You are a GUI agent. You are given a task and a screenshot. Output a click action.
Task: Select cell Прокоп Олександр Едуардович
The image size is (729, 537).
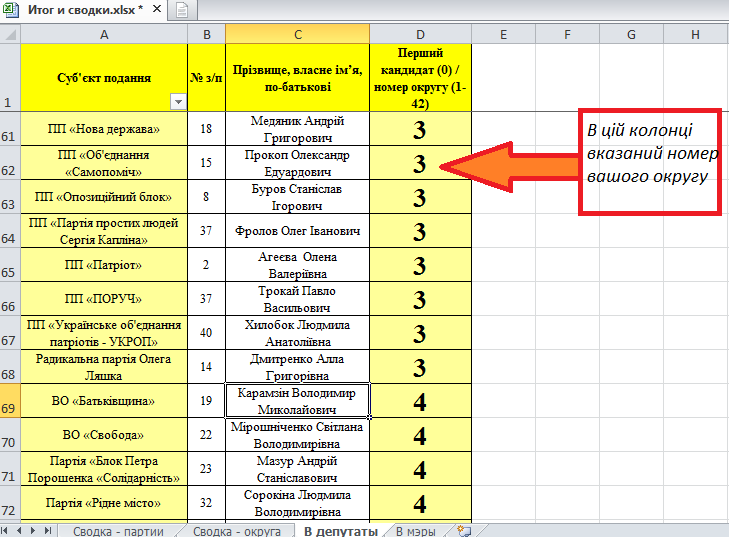tap(298, 163)
